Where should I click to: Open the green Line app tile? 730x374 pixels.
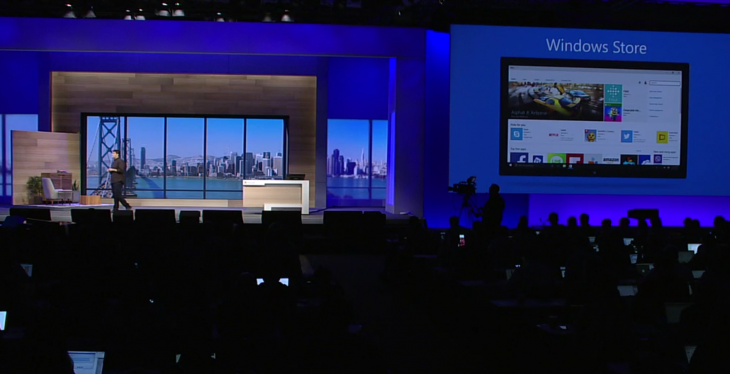(x=557, y=158)
